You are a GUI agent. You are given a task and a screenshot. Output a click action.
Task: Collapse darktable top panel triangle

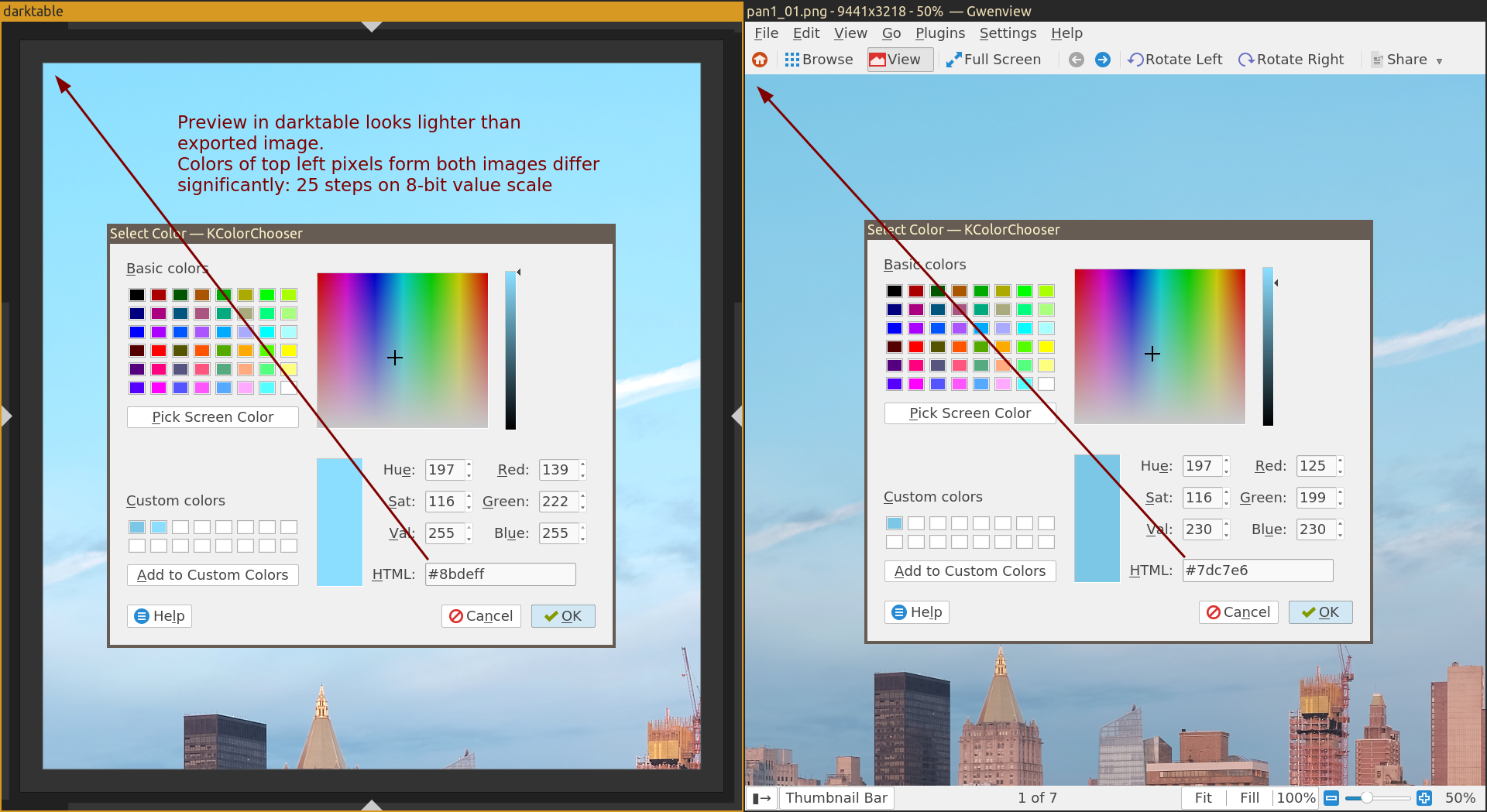372,26
